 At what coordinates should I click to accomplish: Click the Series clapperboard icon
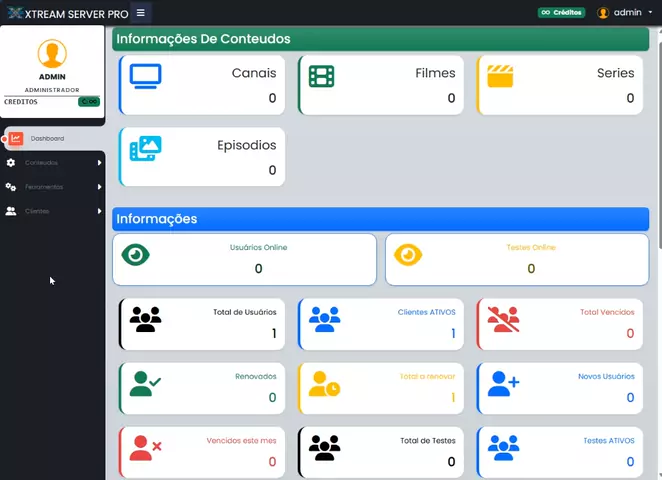pyautogui.click(x=500, y=76)
